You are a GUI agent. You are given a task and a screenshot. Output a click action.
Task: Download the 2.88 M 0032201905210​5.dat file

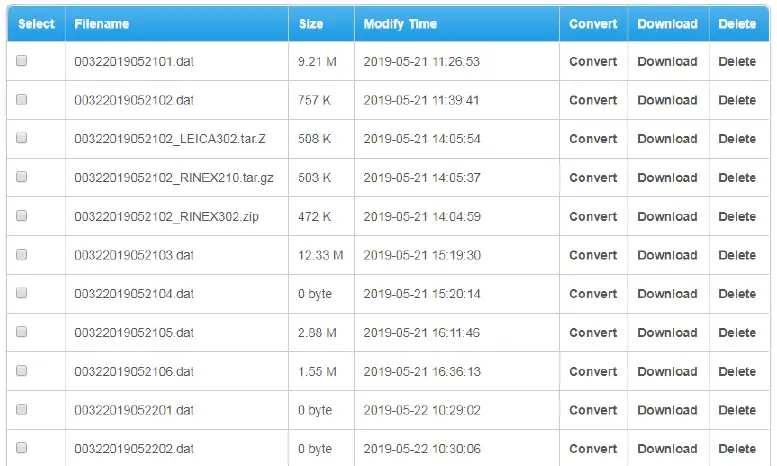[667, 333]
